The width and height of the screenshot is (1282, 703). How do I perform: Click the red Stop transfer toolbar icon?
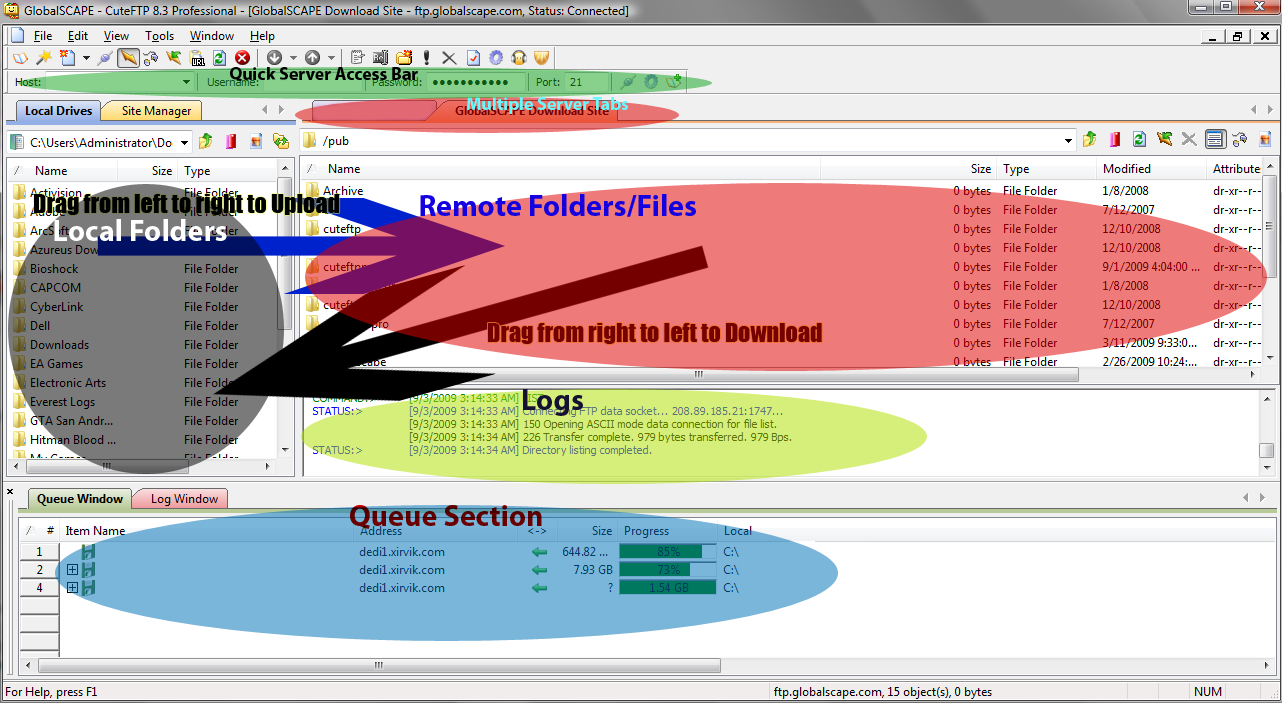click(x=242, y=58)
